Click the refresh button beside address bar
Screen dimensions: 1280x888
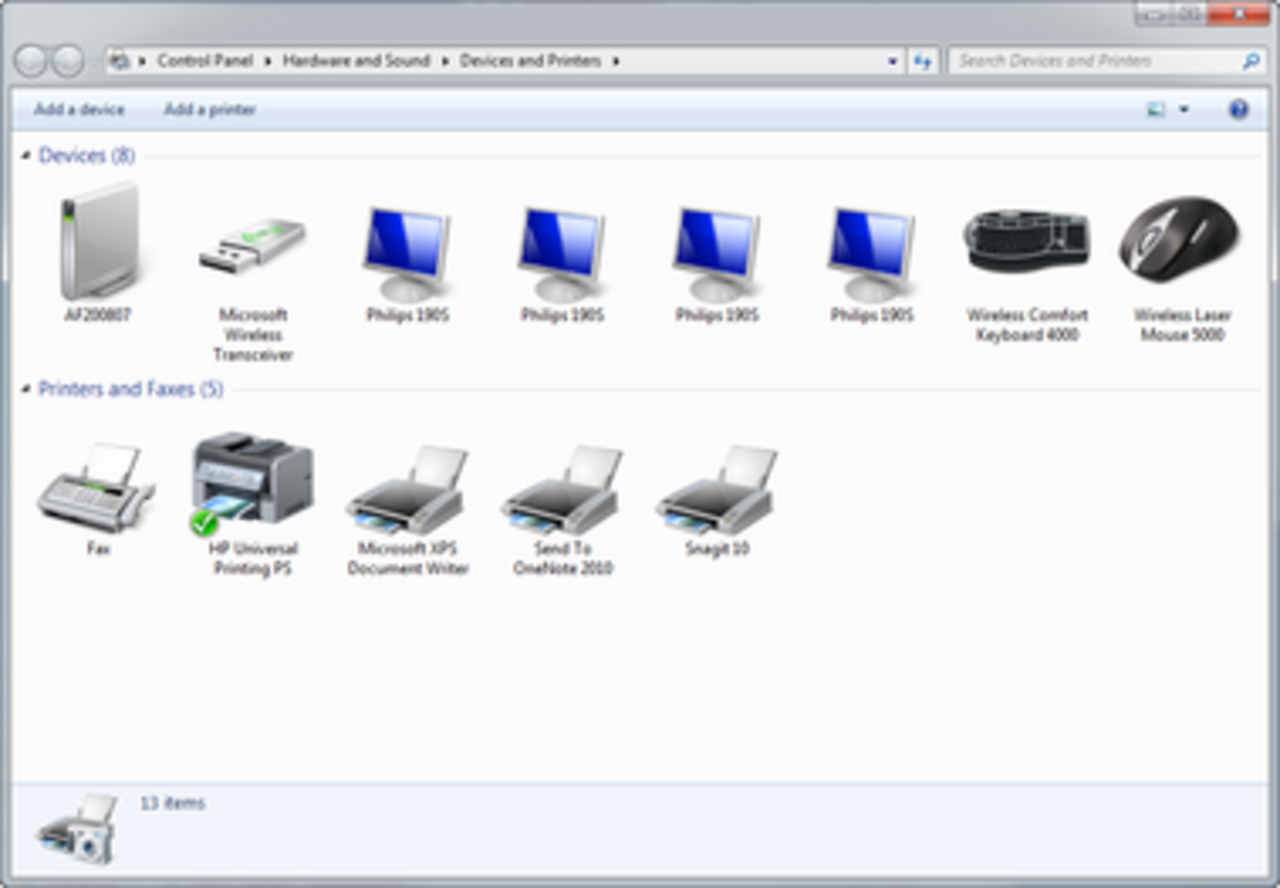(x=922, y=61)
